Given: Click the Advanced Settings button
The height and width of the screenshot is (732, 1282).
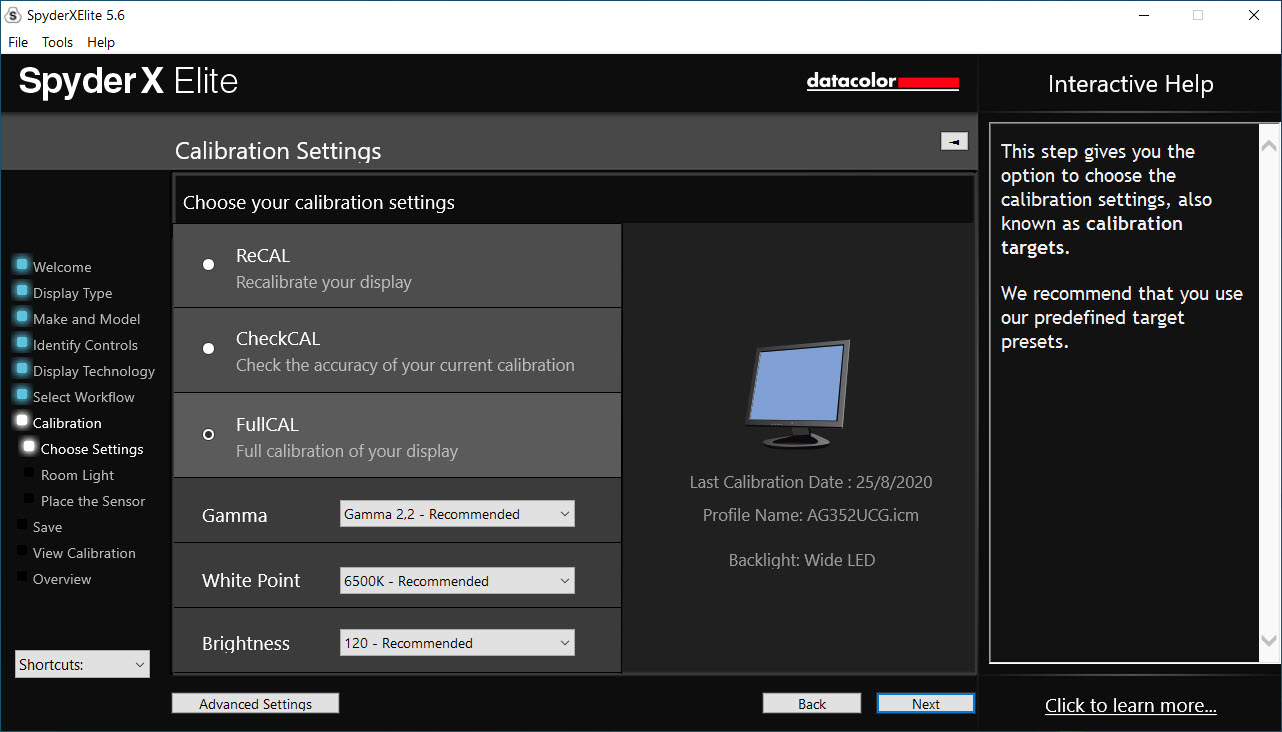Looking at the screenshot, I should pos(255,704).
